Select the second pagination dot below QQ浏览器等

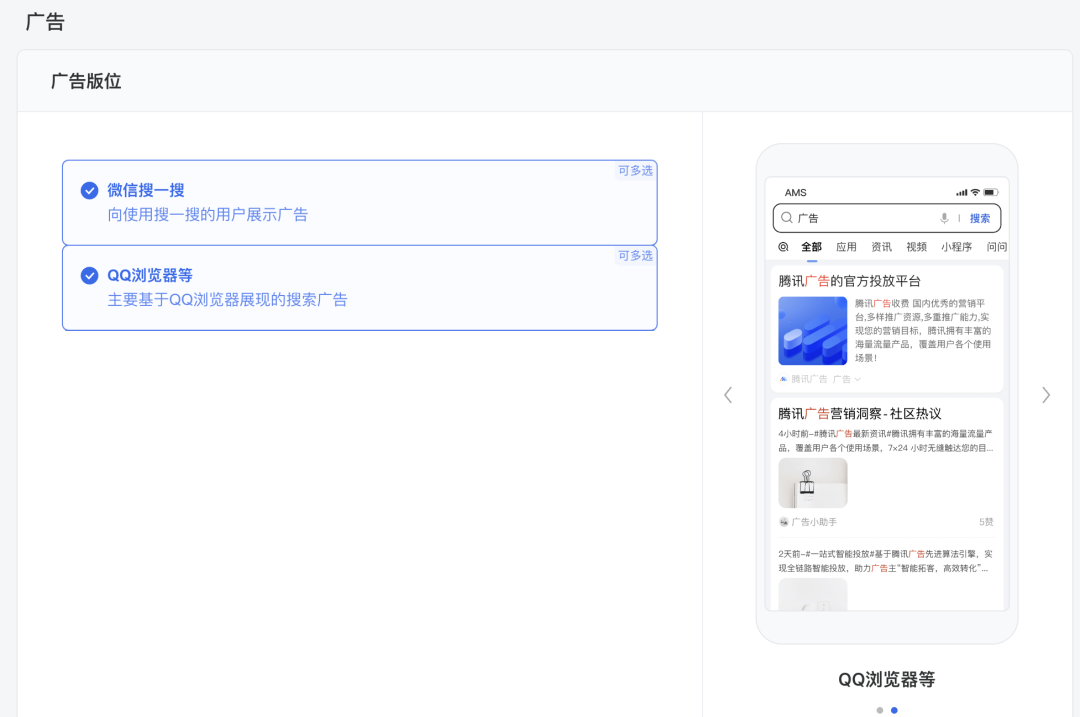[x=894, y=710]
